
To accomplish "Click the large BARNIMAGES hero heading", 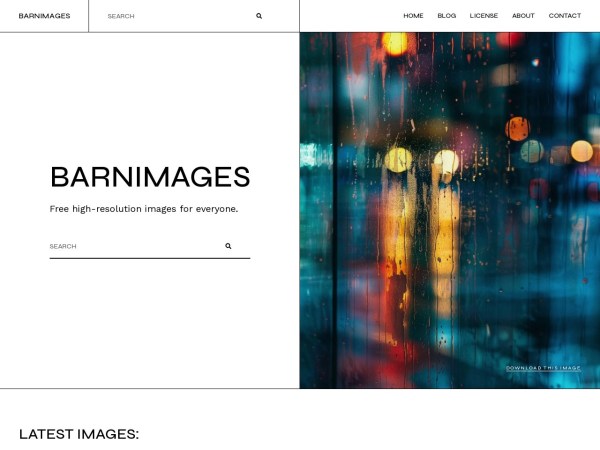I will [x=150, y=177].
